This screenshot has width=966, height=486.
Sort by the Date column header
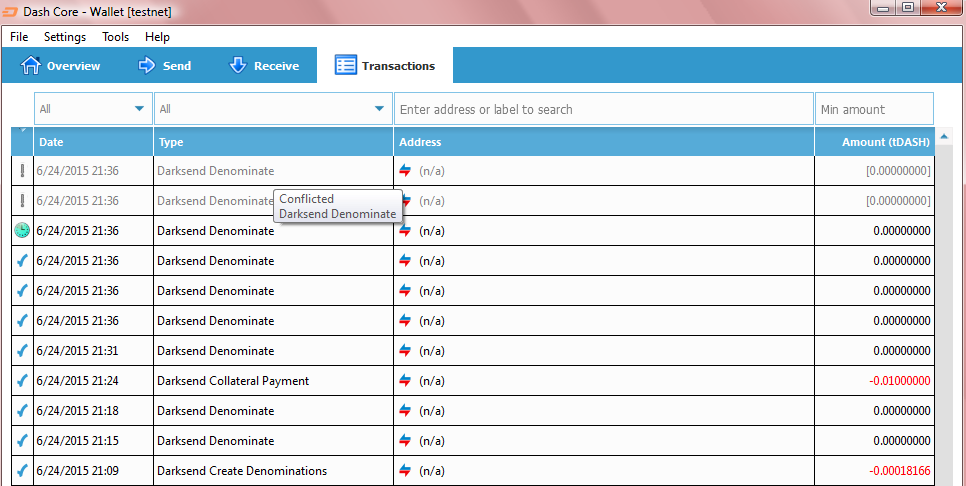pos(93,142)
